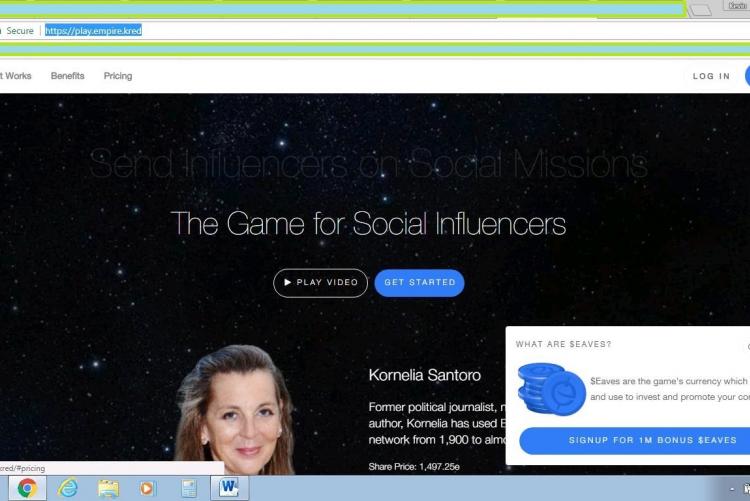Click the partially visible Works nav item
Image resolution: width=750 pixels, height=501 pixels.
tap(15, 76)
